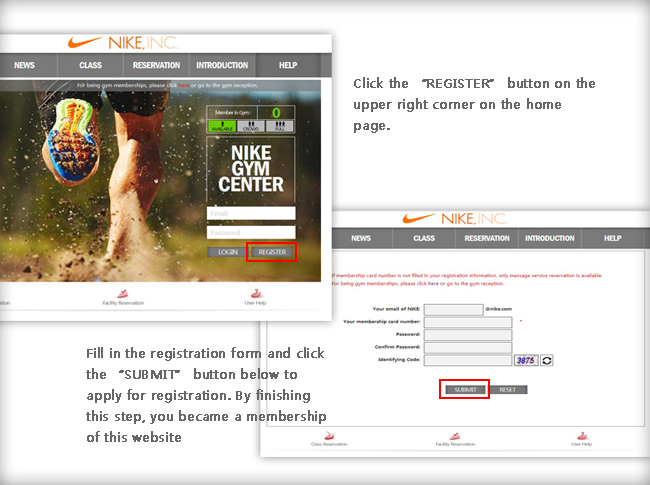
Task: Open RESERVATION menu on home page
Action: click(x=156, y=65)
